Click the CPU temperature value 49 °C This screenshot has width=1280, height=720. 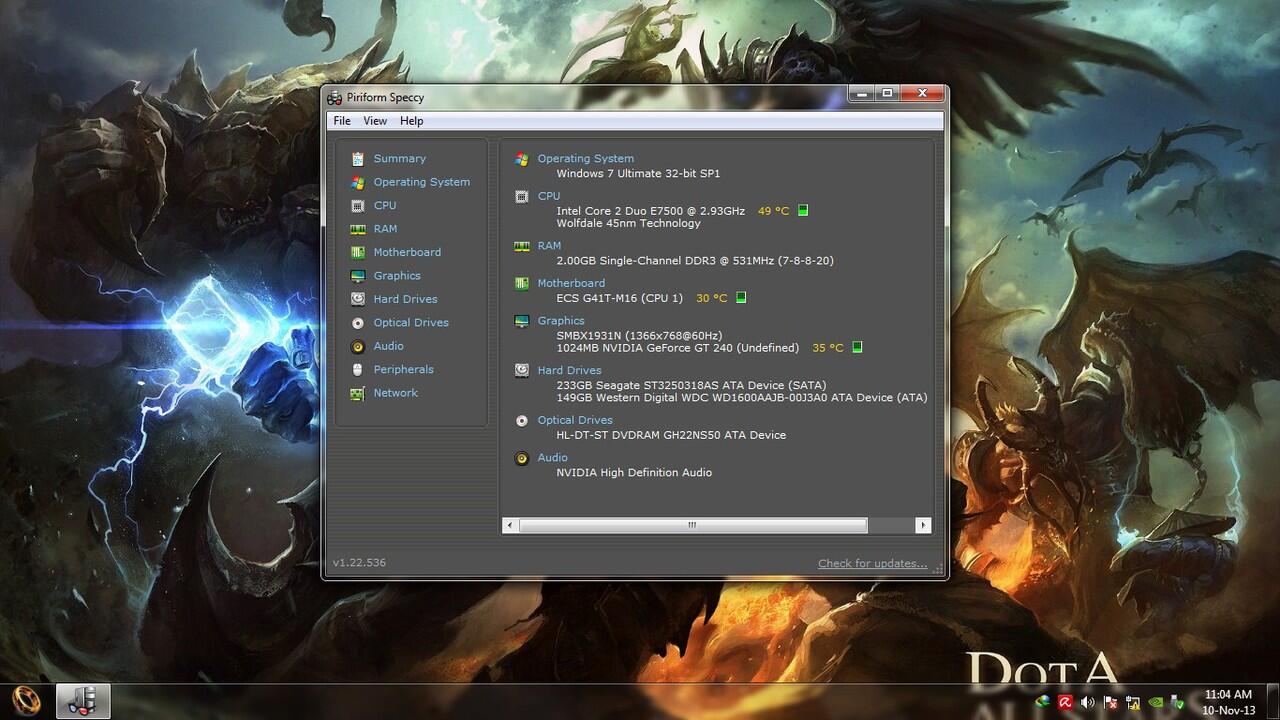tap(773, 211)
